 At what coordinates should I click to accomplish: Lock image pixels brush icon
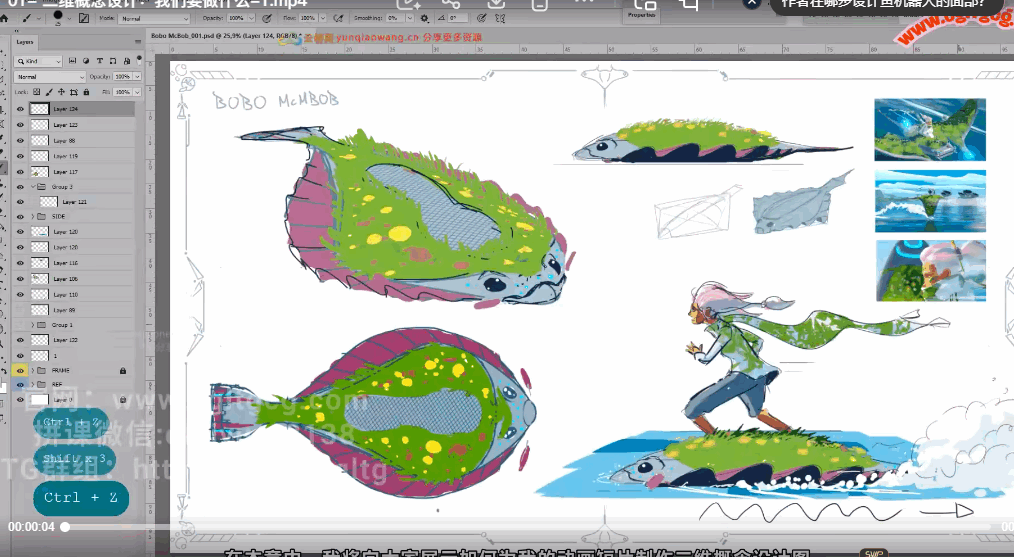point(49,92)
